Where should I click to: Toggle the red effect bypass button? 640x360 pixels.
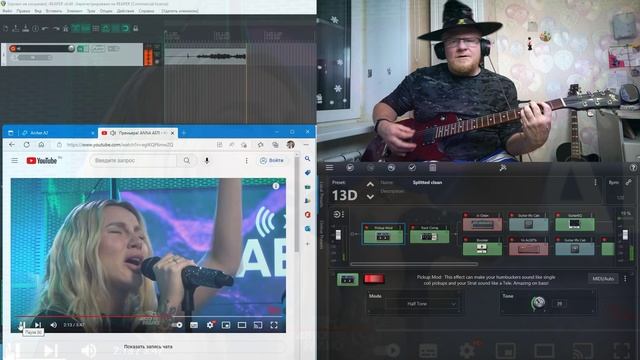(x=373, y=279)
